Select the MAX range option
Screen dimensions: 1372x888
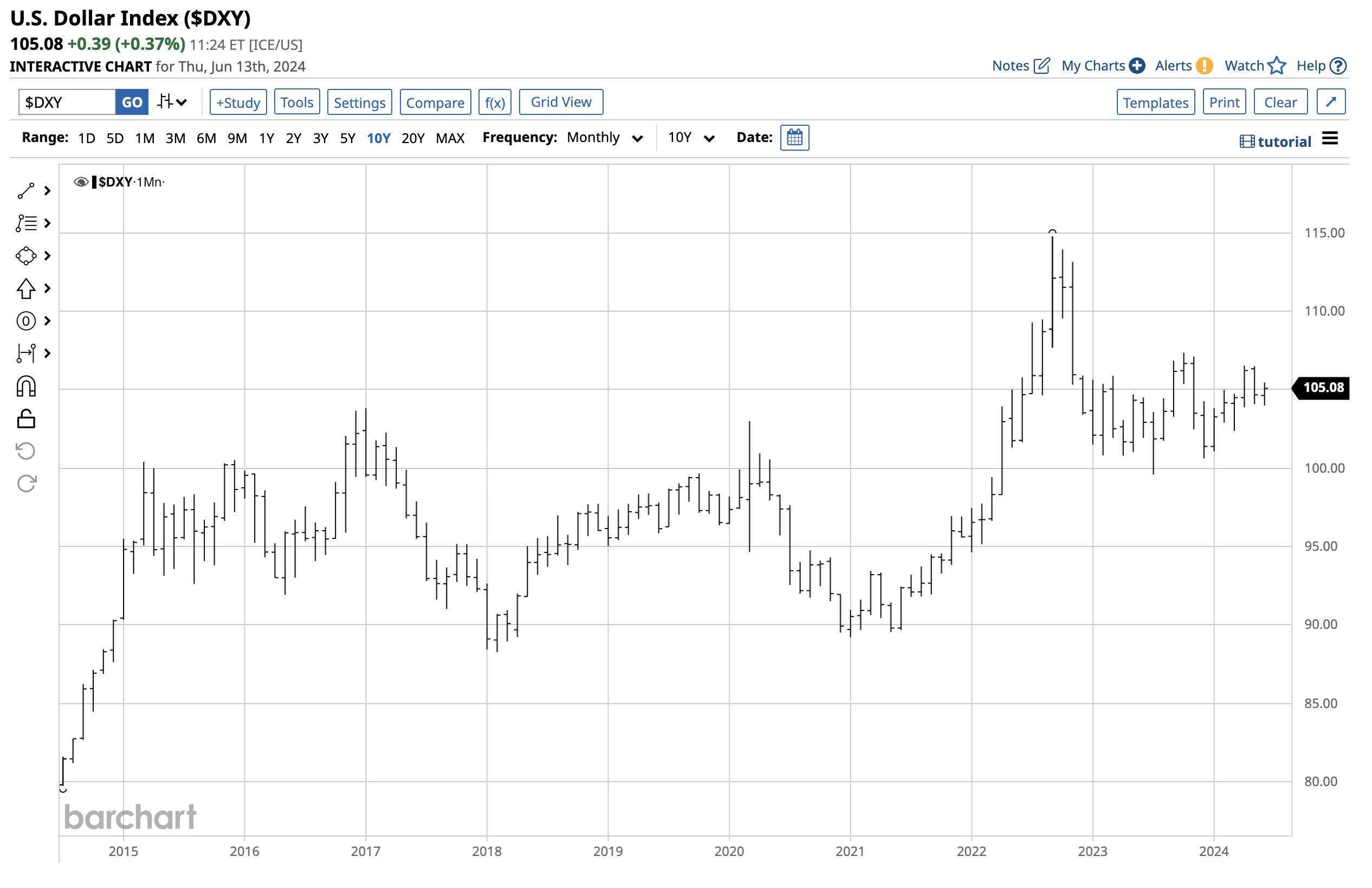[449, 138]
